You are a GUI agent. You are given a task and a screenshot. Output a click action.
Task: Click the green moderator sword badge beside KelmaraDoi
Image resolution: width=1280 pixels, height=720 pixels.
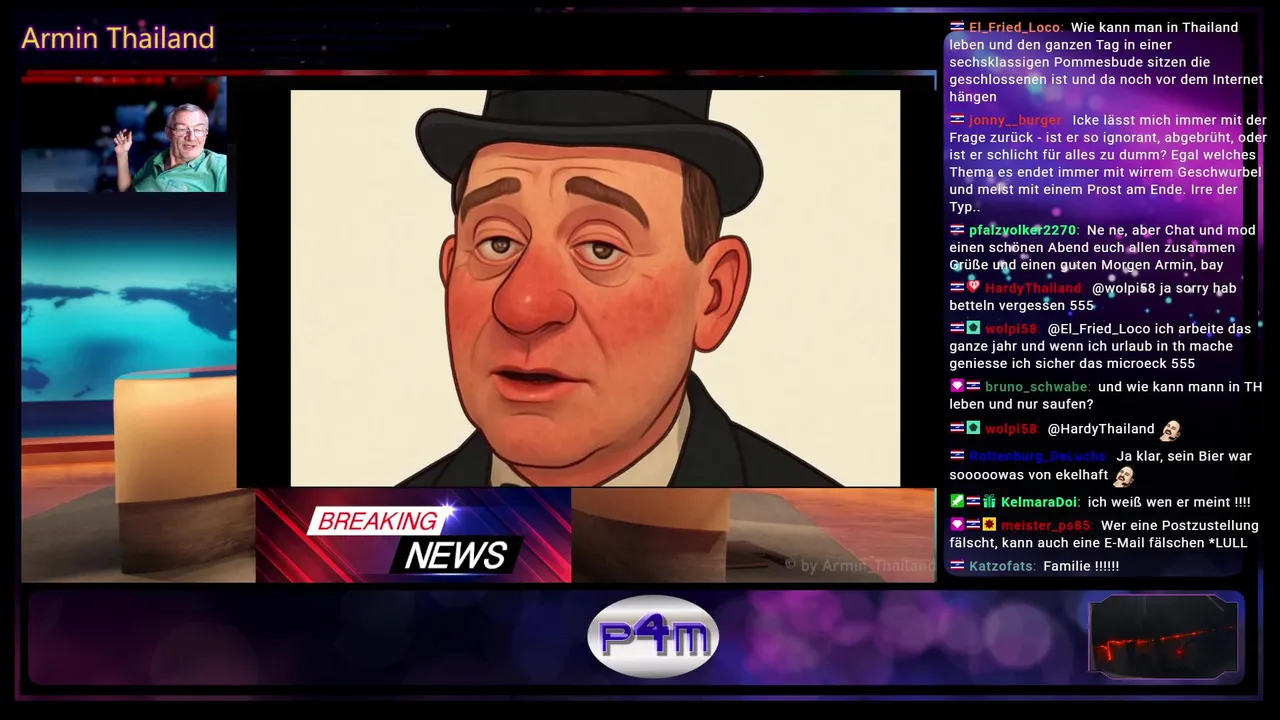click(957, 502)
